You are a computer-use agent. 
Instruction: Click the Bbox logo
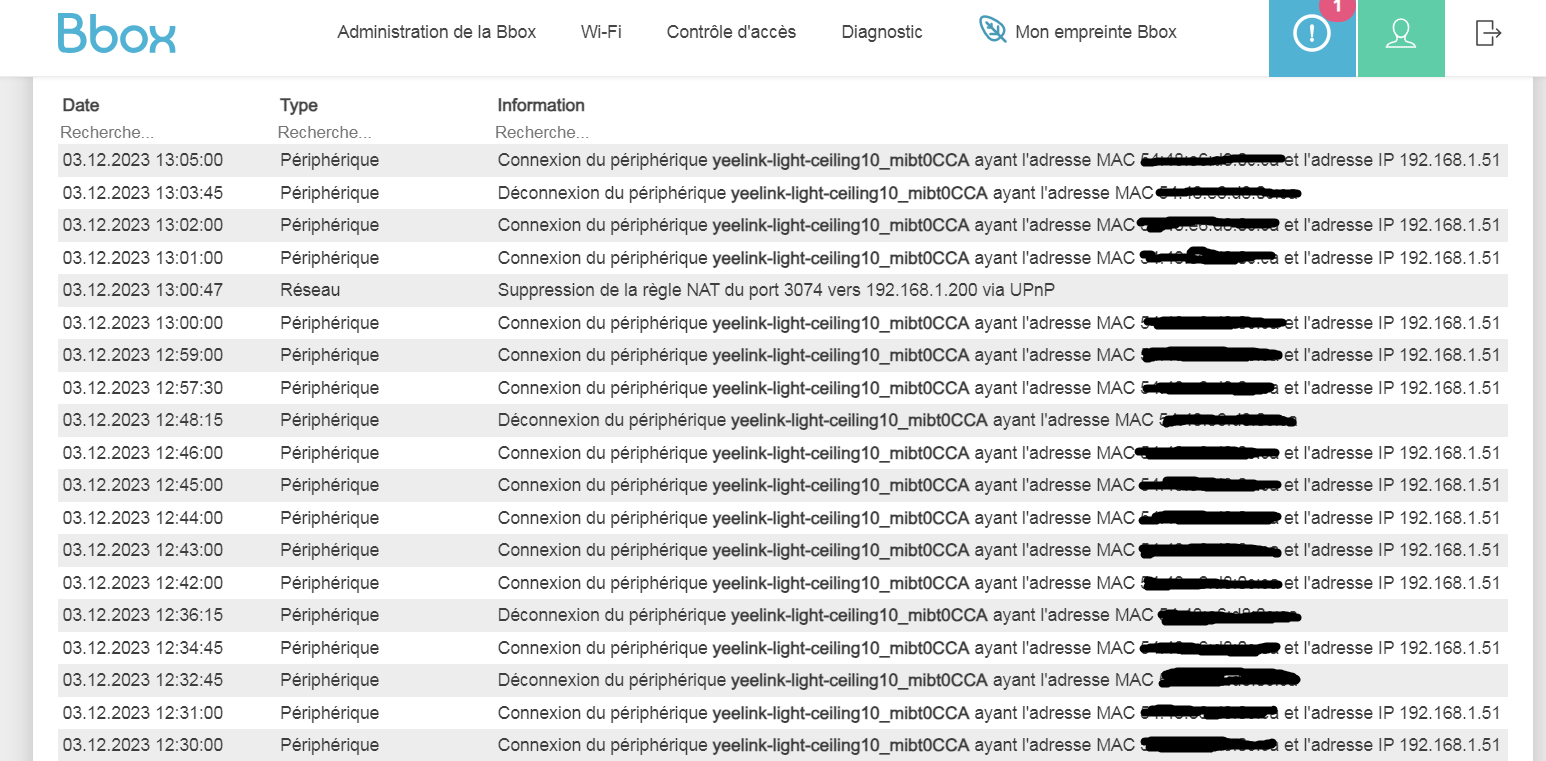coord(117,33)
